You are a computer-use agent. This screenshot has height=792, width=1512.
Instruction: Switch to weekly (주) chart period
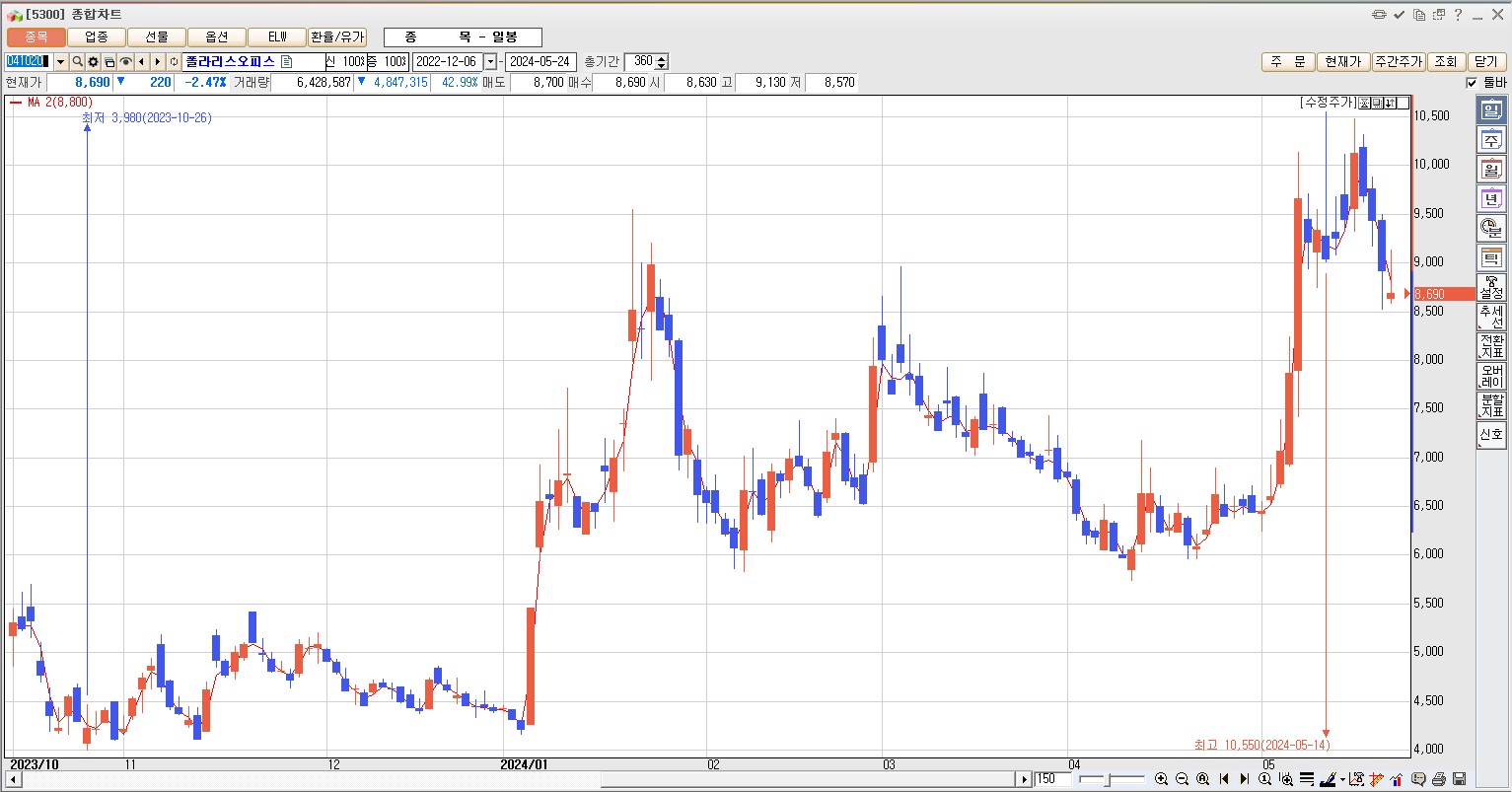(1490, 141)
